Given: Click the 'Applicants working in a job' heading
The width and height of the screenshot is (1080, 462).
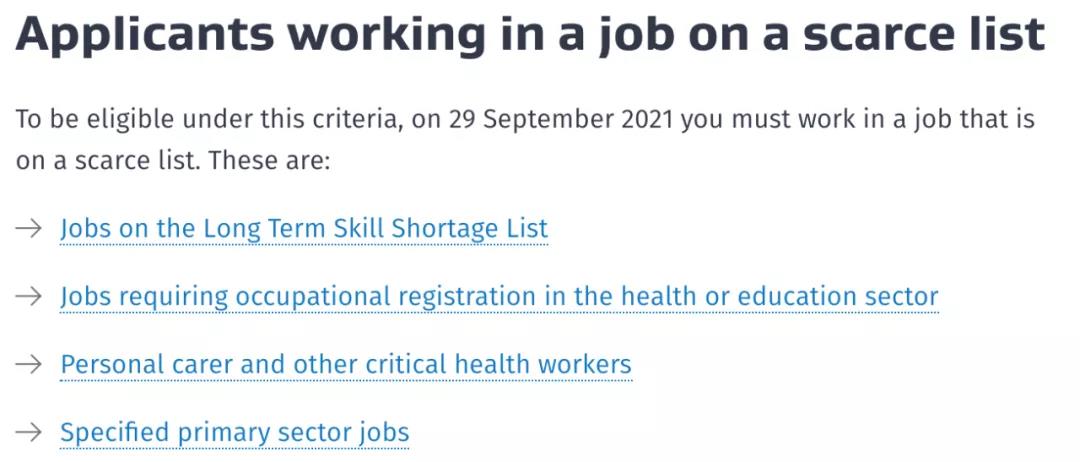Looking at the screenshot, I should tap(530, 34).
